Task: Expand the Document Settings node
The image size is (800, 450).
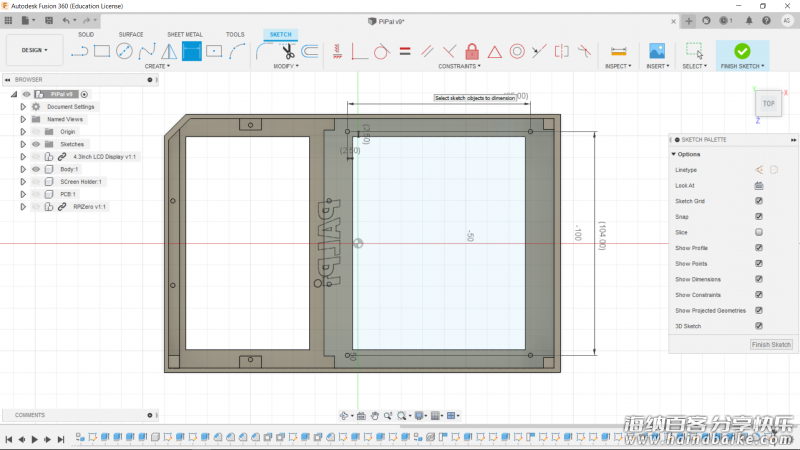Action: tap(23, 107)
